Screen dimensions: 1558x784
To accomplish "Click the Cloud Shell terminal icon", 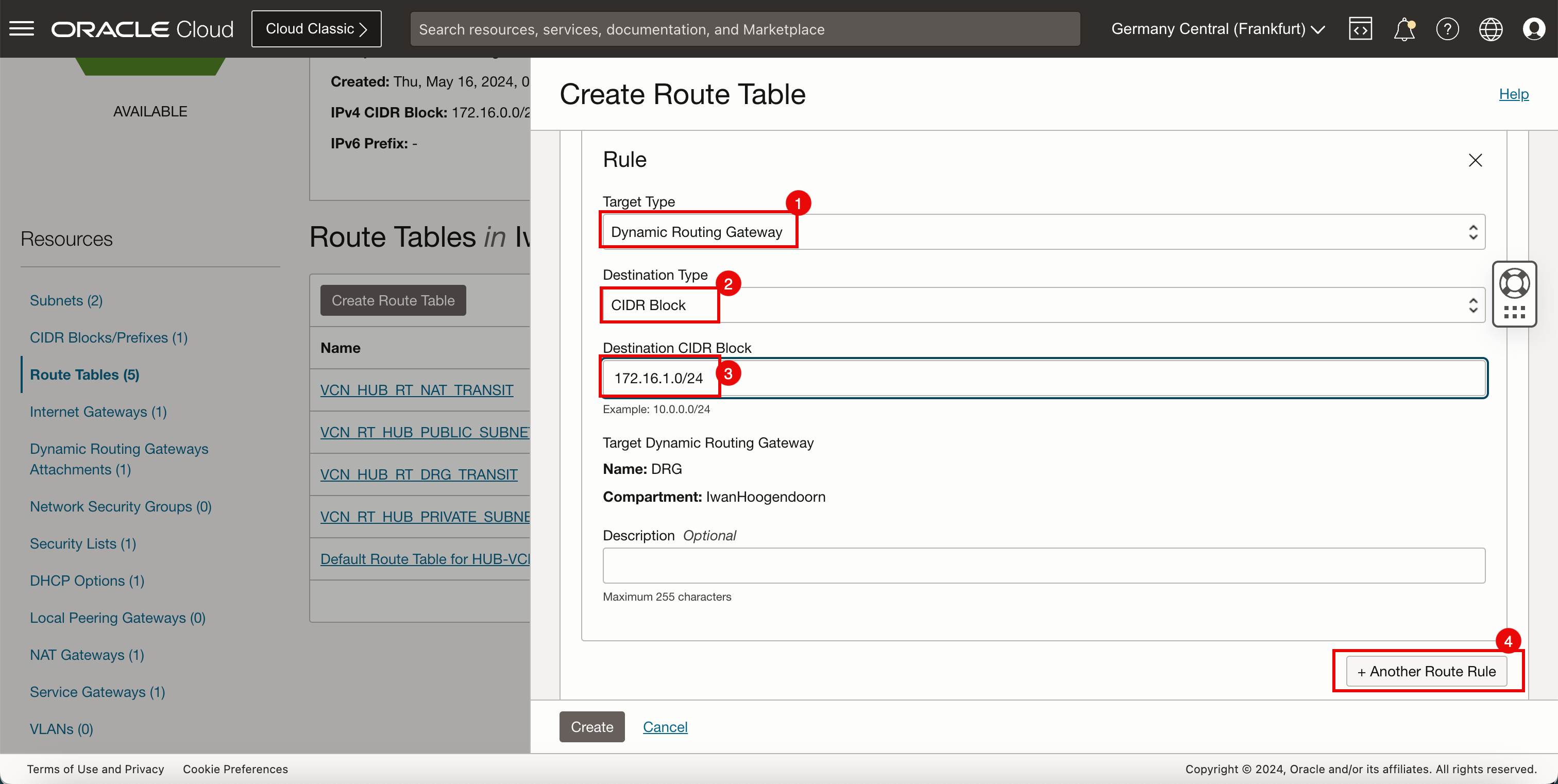I will click(x=1362, y=28).
